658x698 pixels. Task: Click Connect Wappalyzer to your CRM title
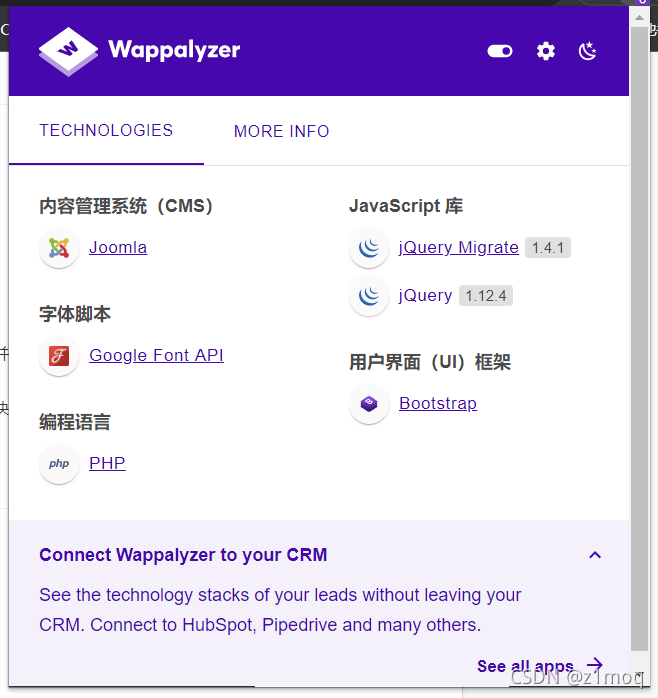pyautogui.click(x=183, y=555)
